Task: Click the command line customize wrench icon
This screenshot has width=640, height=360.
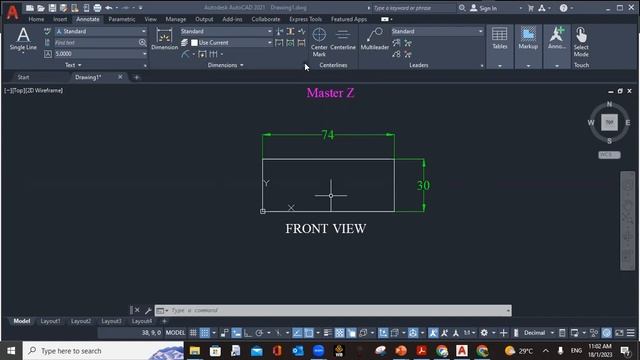Action: point(148,311)
